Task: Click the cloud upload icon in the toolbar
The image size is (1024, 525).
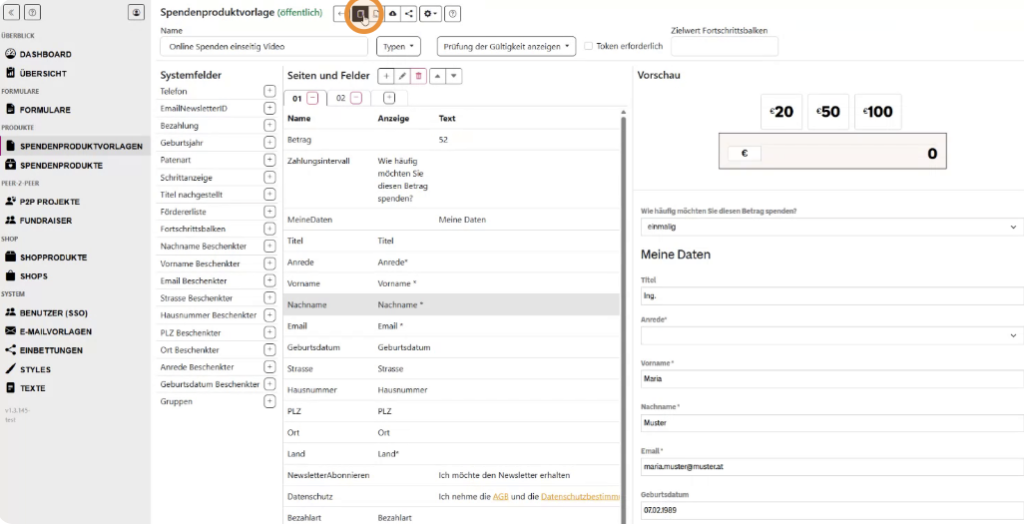Action: 392,13
